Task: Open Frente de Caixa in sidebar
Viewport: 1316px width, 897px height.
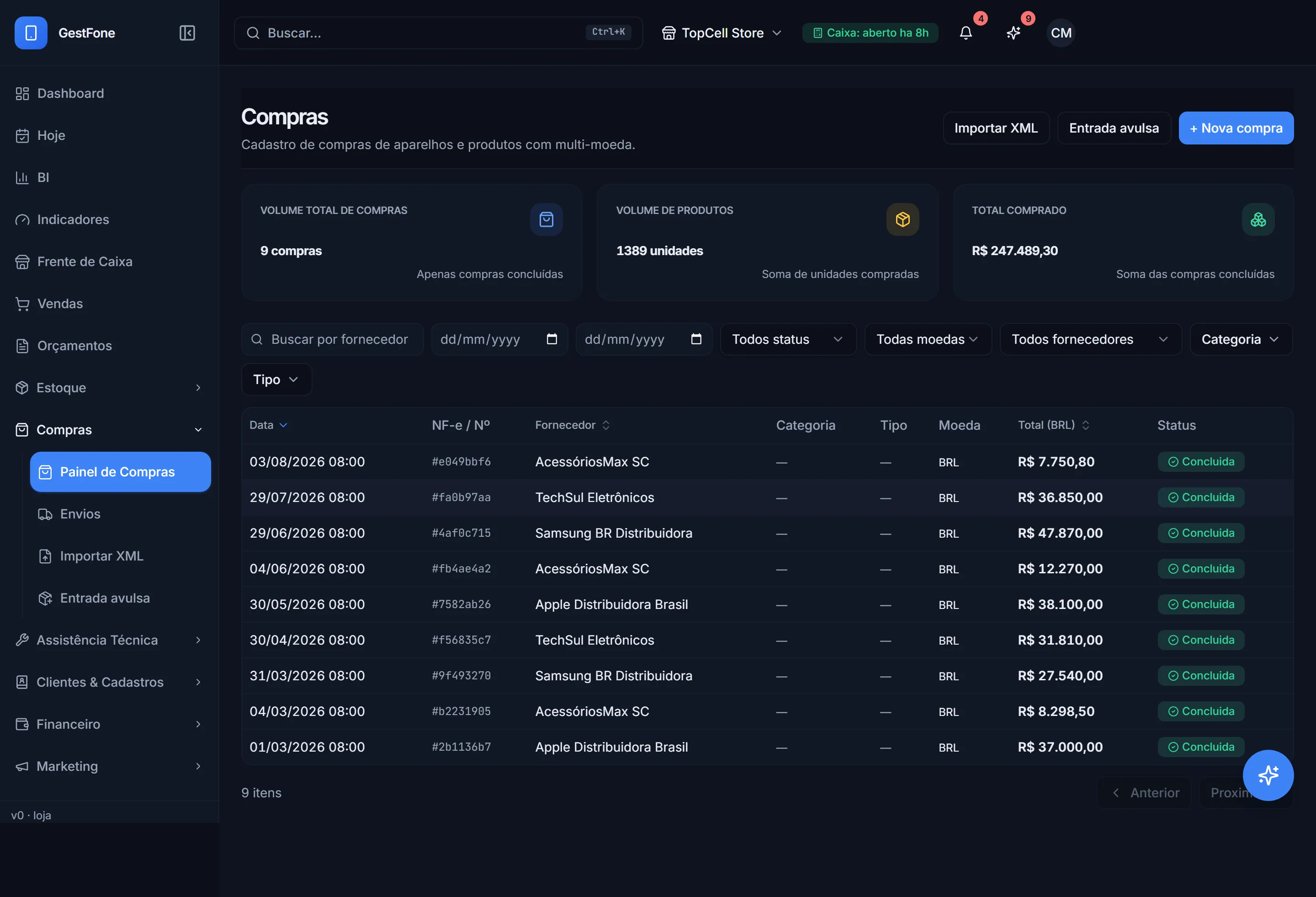Action: point(109,262)
